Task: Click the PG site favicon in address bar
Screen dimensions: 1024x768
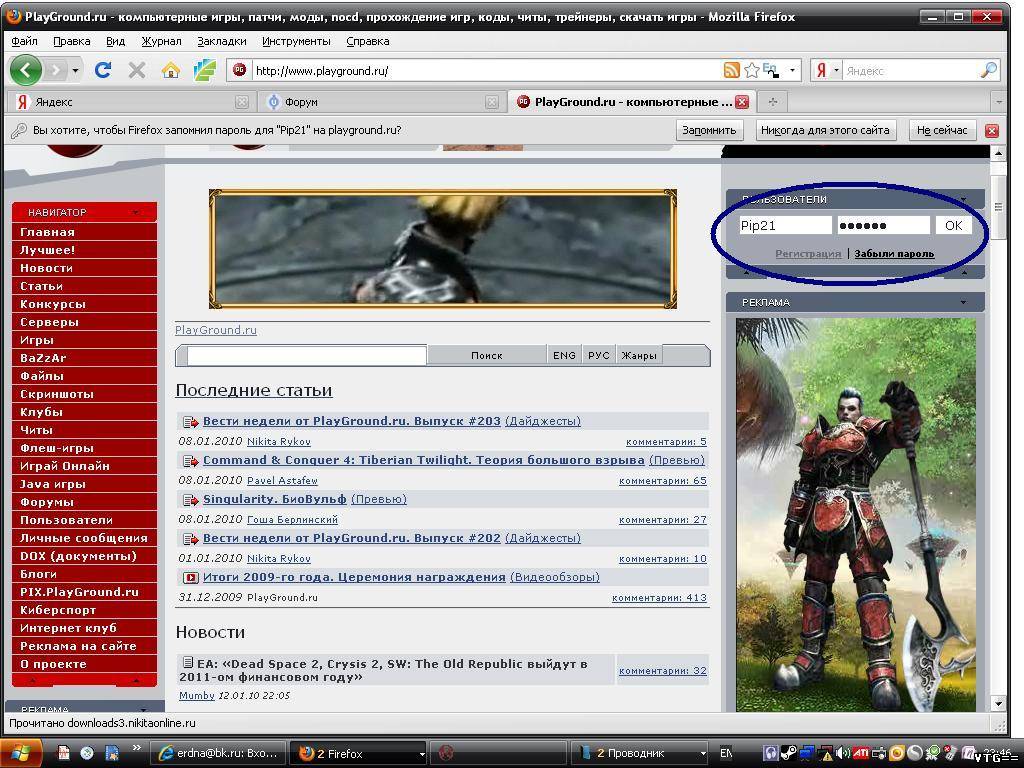Action: [x=240, y=70]
